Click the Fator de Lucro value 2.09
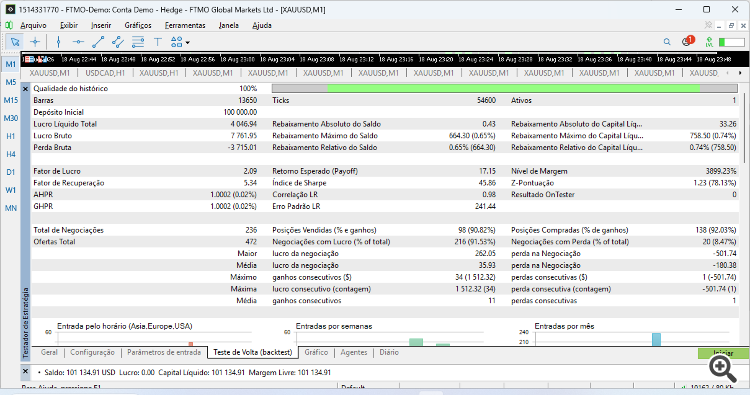The width and height of the screenshot is (750, 395). pos(250,171)
